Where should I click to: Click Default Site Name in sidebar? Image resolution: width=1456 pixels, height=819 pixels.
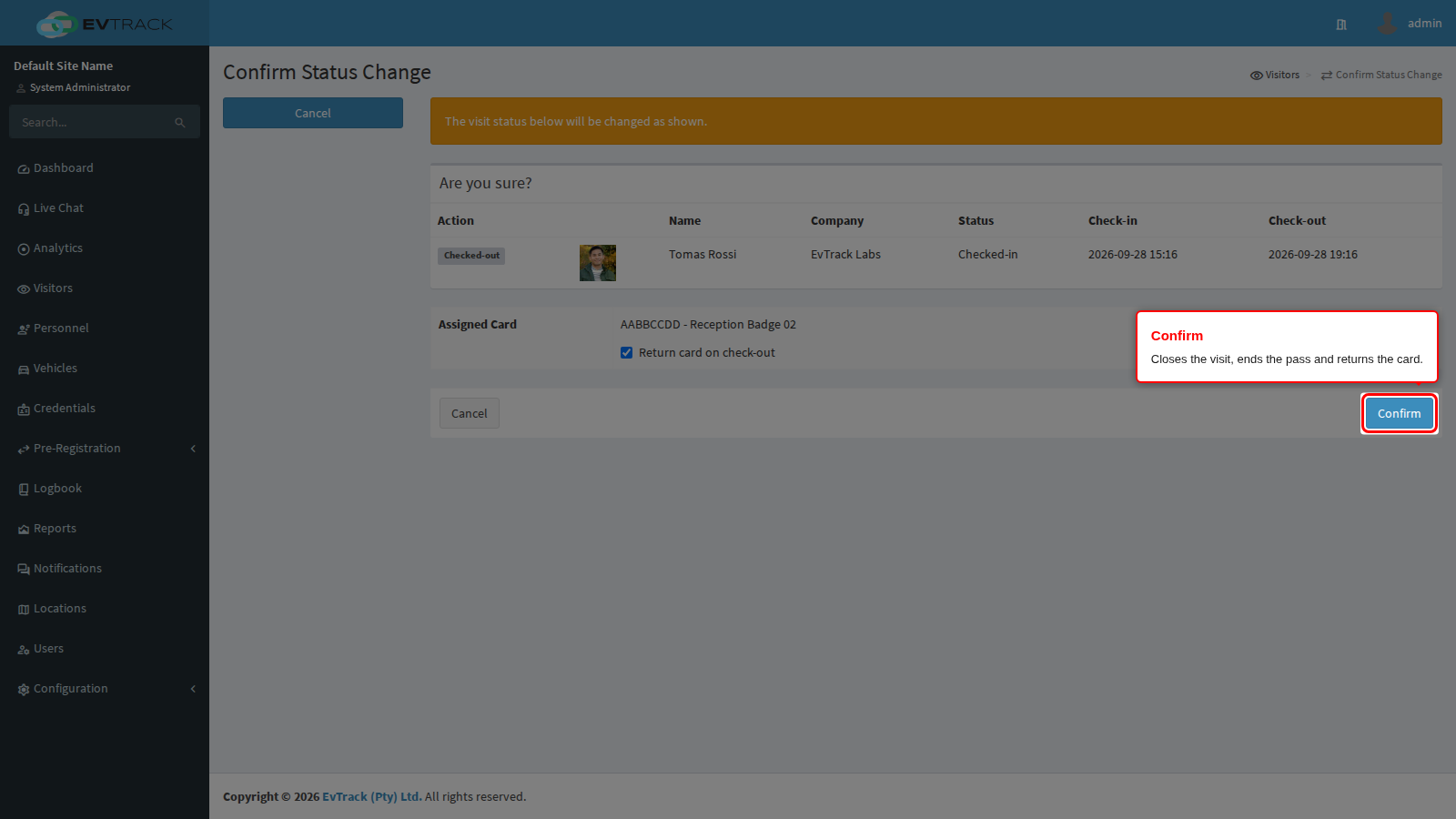tap(64, 66)
